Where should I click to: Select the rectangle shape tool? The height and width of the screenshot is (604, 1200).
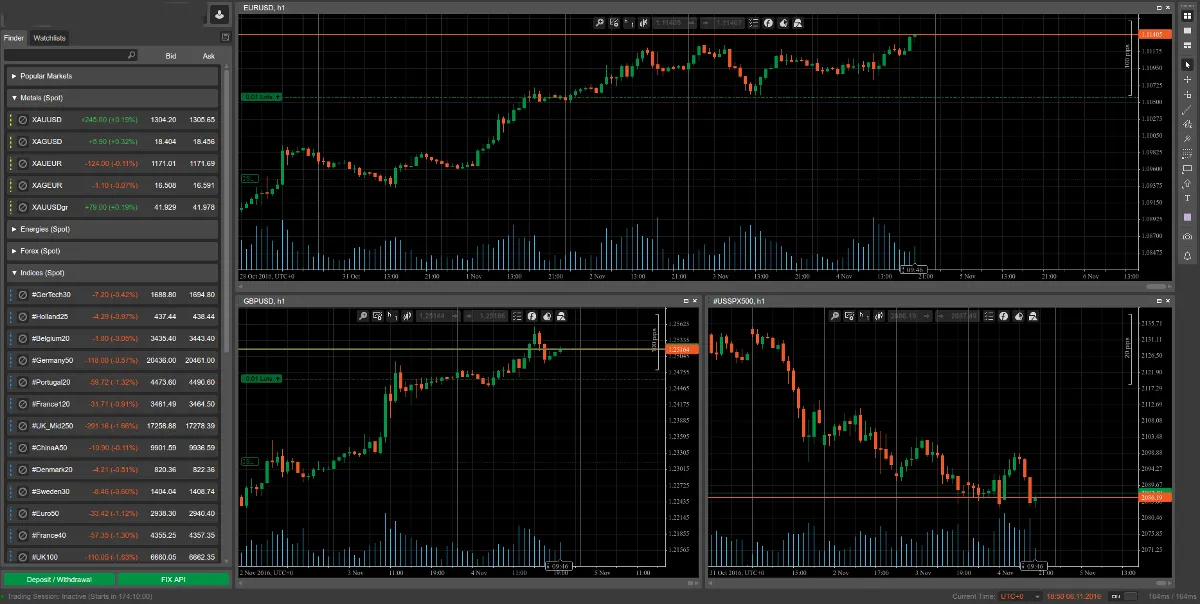[1187, 168]
